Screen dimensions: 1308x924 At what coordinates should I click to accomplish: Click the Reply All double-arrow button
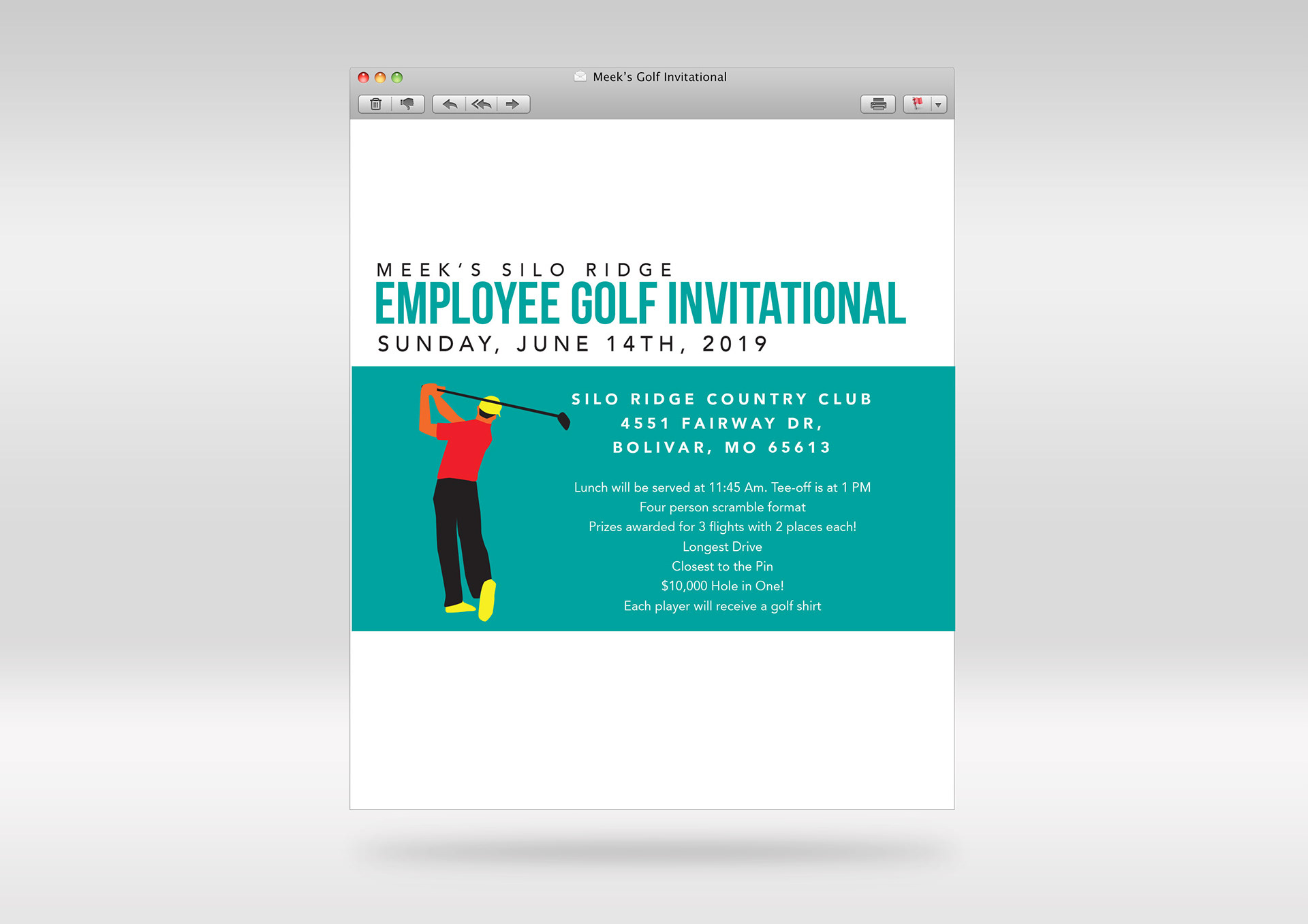pos(482,104)
